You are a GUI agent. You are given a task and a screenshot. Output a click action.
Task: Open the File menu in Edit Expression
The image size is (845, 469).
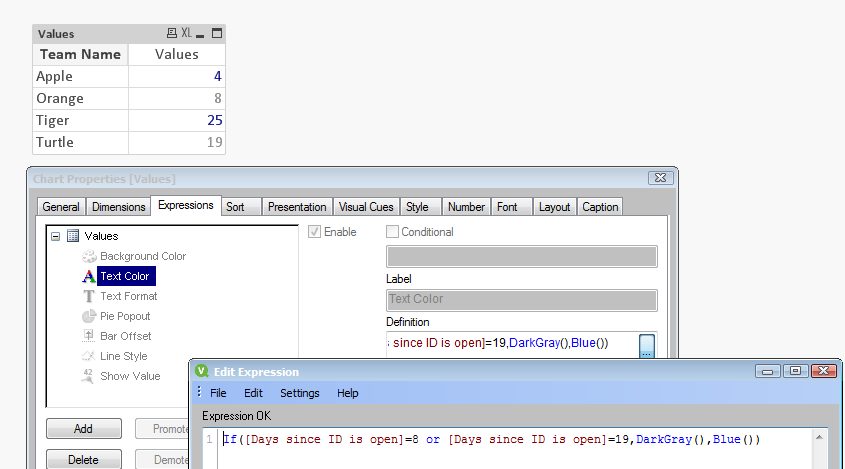[218, 393]
